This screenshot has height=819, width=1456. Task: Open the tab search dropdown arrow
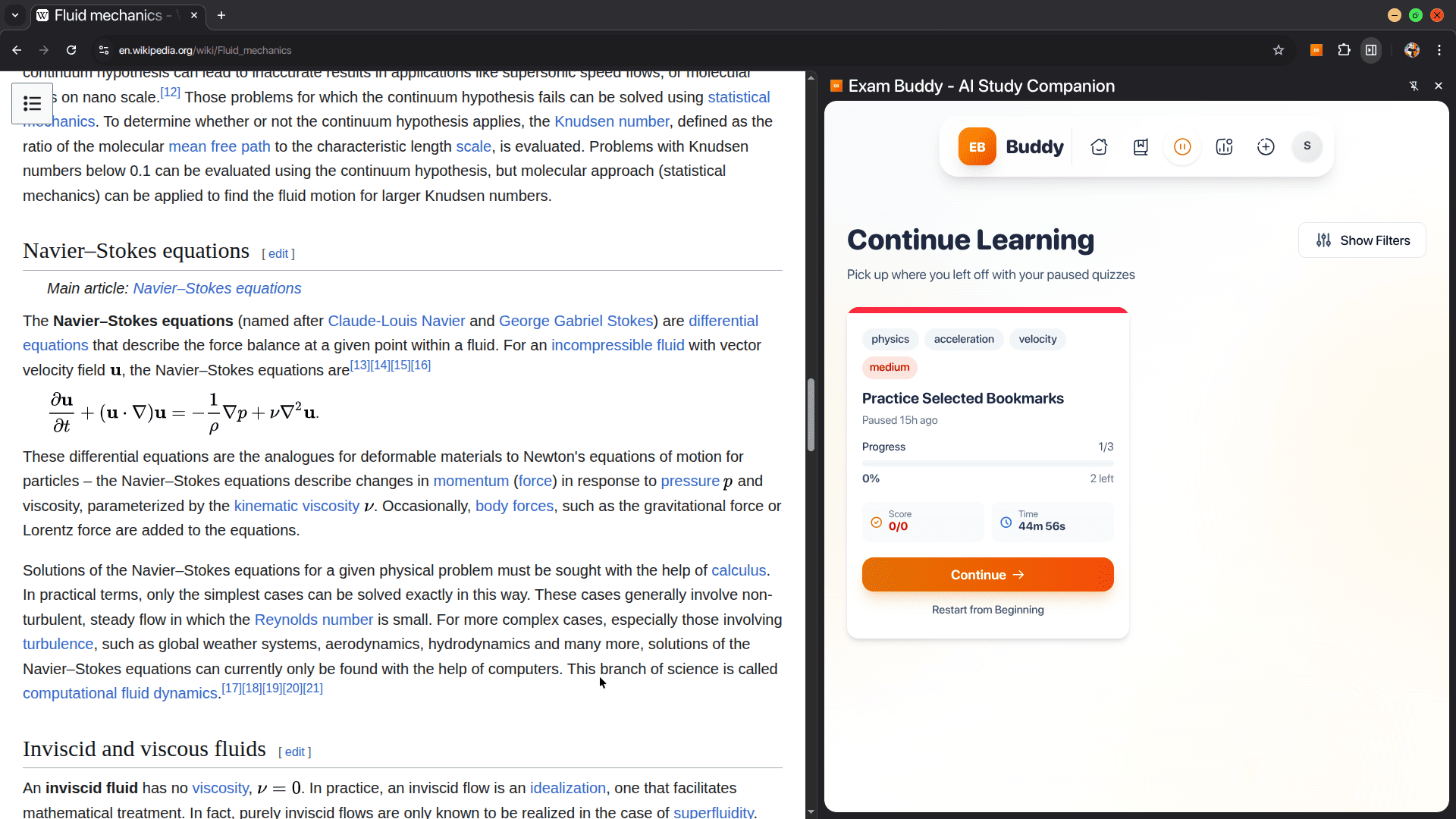[15, 15]
